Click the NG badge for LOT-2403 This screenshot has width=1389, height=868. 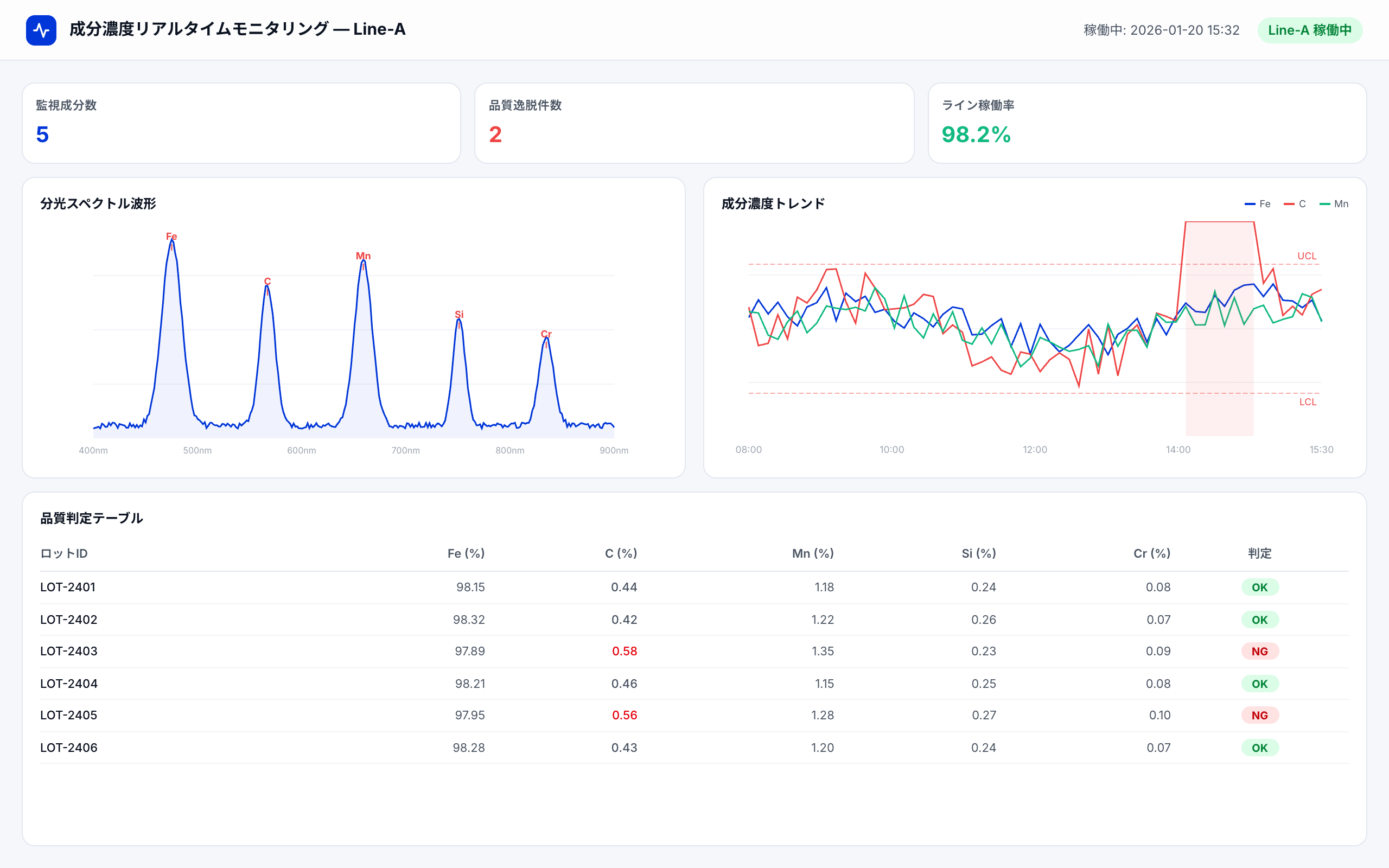click(1259, 651)
